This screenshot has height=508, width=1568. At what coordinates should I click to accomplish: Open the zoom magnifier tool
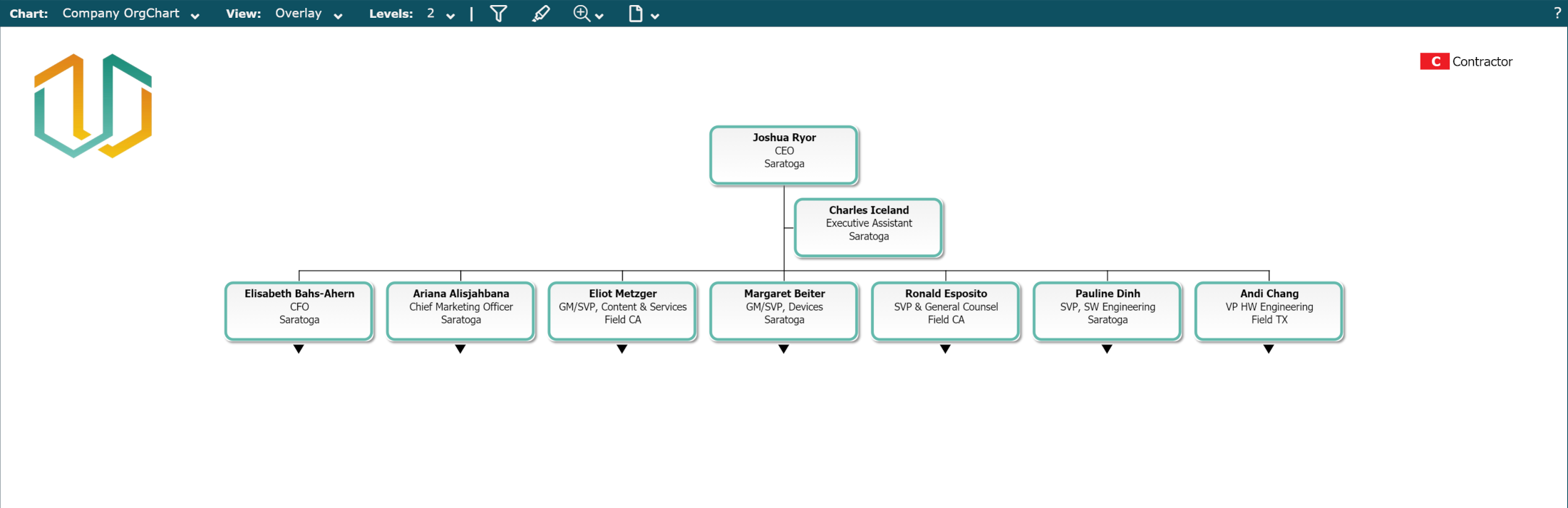click(582, 14)
